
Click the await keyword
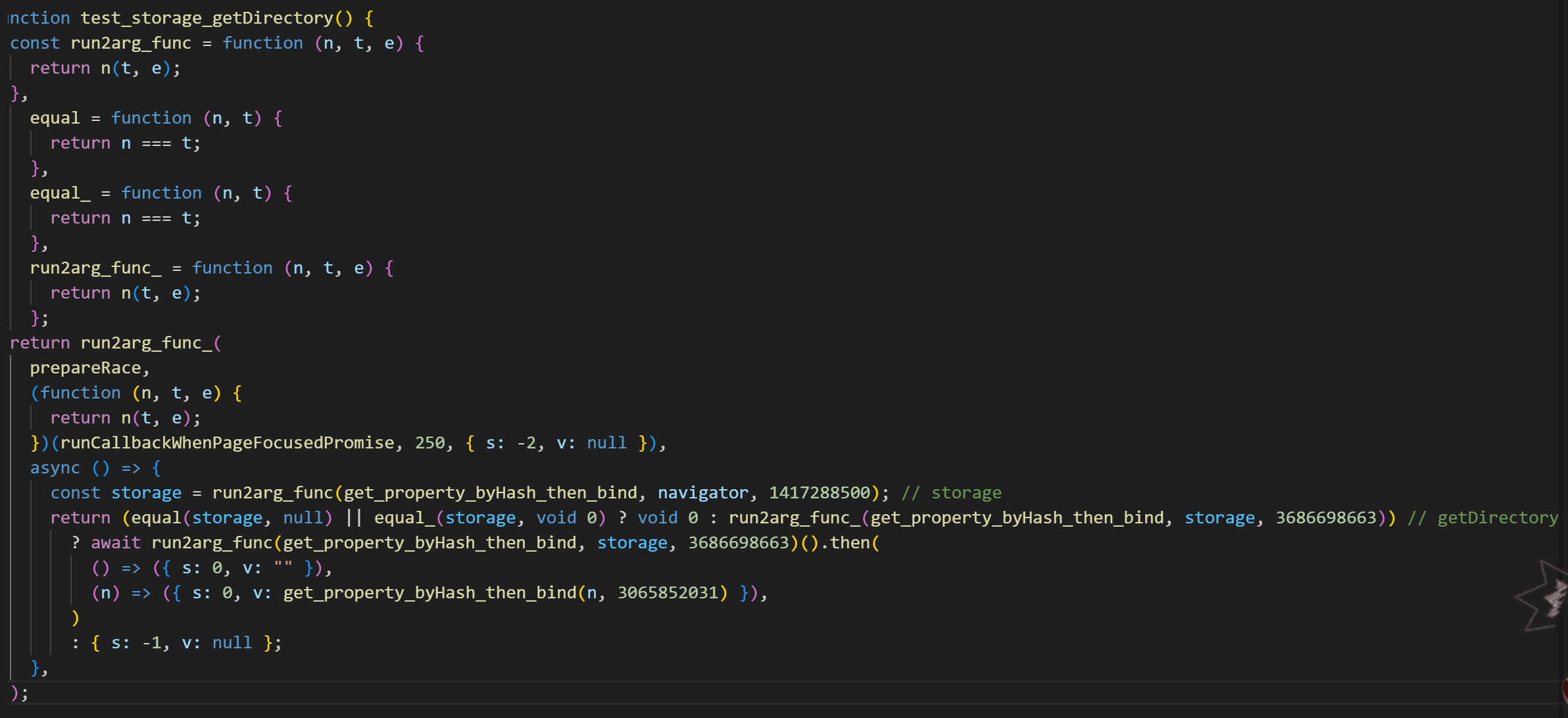[x=116, y=543]
